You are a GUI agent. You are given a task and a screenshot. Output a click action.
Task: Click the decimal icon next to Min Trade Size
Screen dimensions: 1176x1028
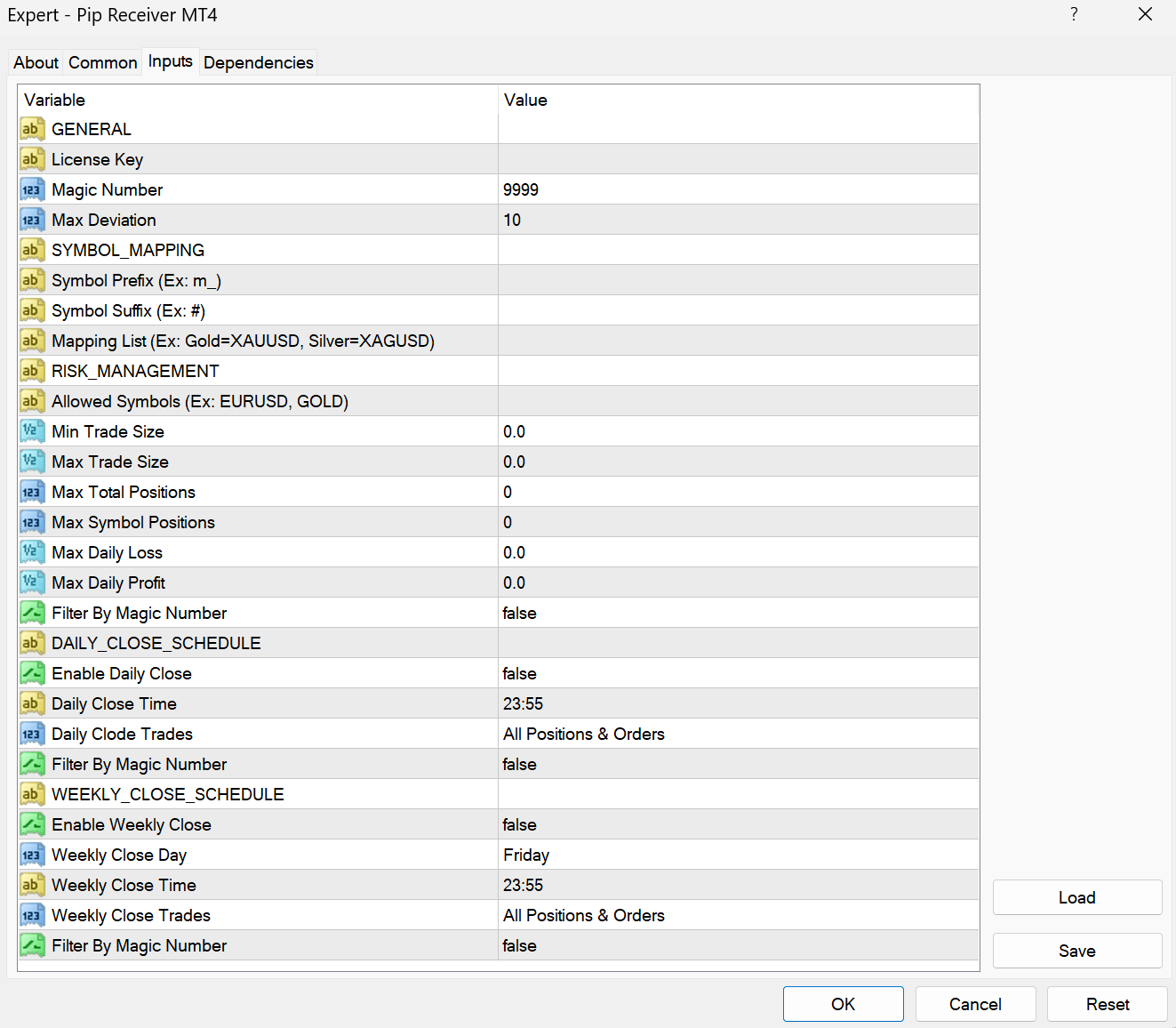(x=32, y=431)
